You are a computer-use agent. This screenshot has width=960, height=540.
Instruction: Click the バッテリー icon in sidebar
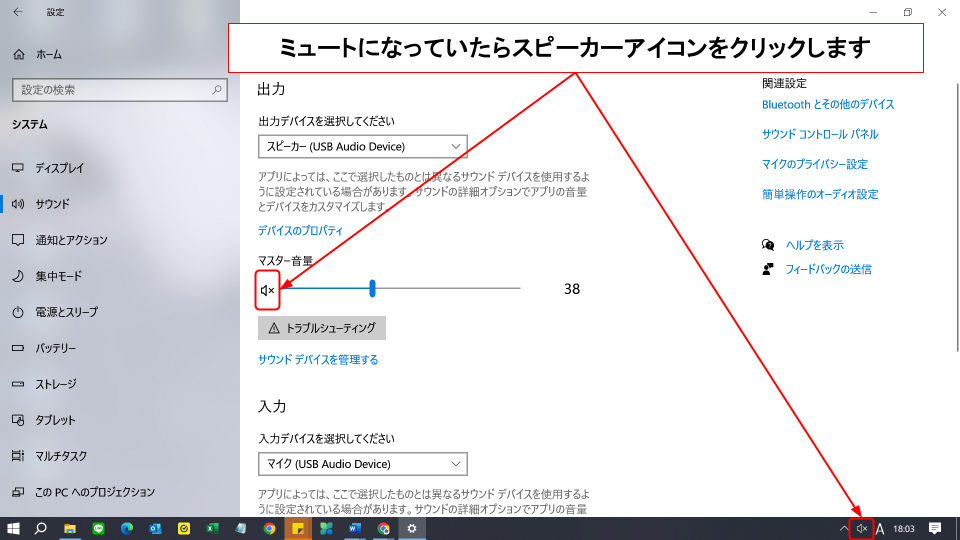click(x=18, y=348)
